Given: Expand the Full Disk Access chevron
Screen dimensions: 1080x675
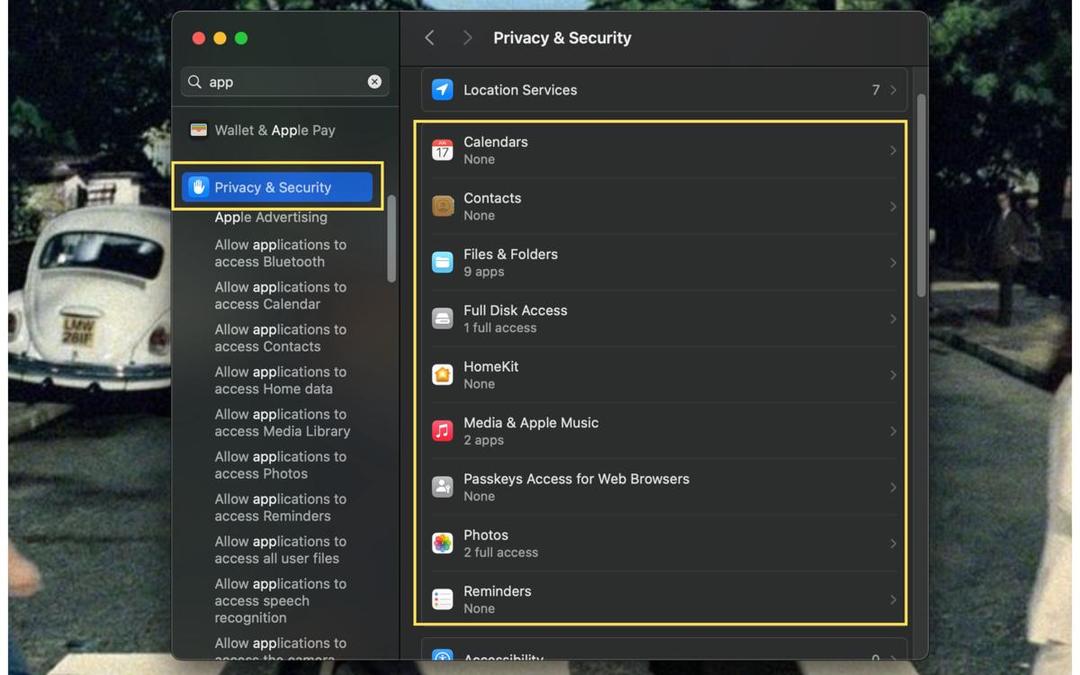Looking at the screenshot, I should (x=893, y=319).
